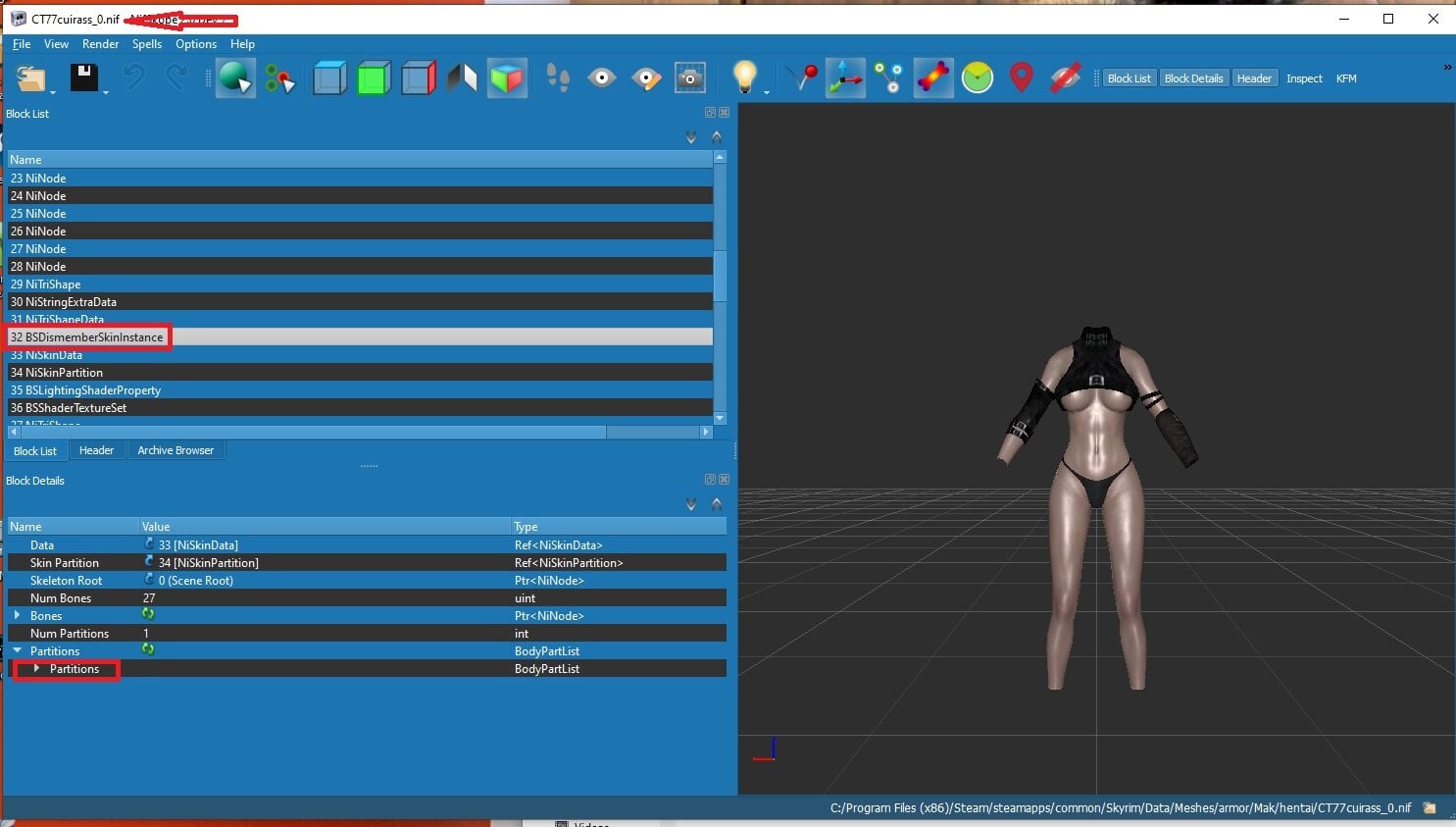Select the multicolor cube user view
This screenshot has width=1456, height=827.
(507, 78)
